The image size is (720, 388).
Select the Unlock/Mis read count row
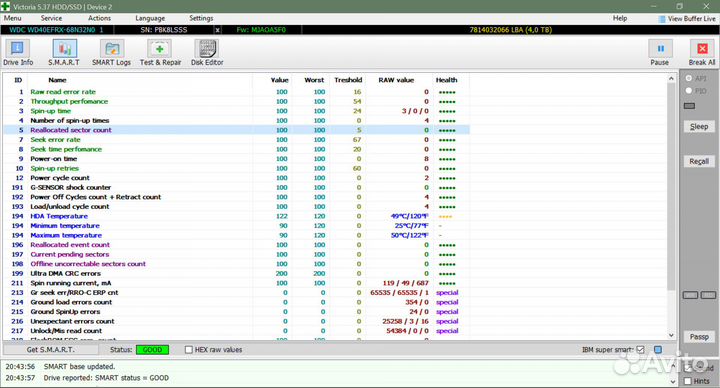(x=236, y=331)
